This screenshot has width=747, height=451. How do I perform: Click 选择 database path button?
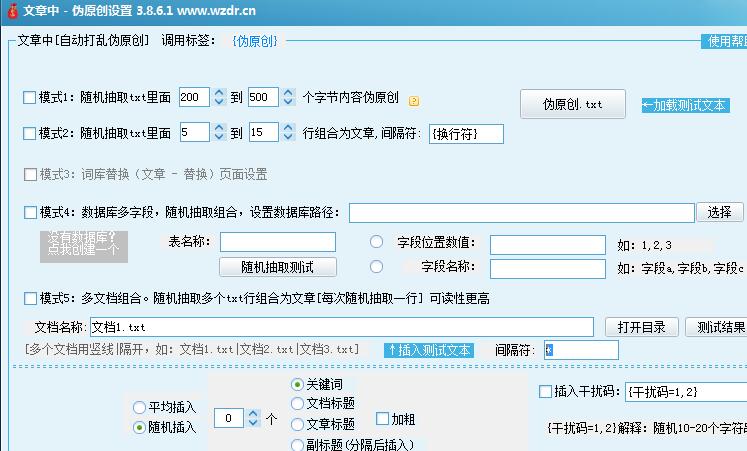719,212
